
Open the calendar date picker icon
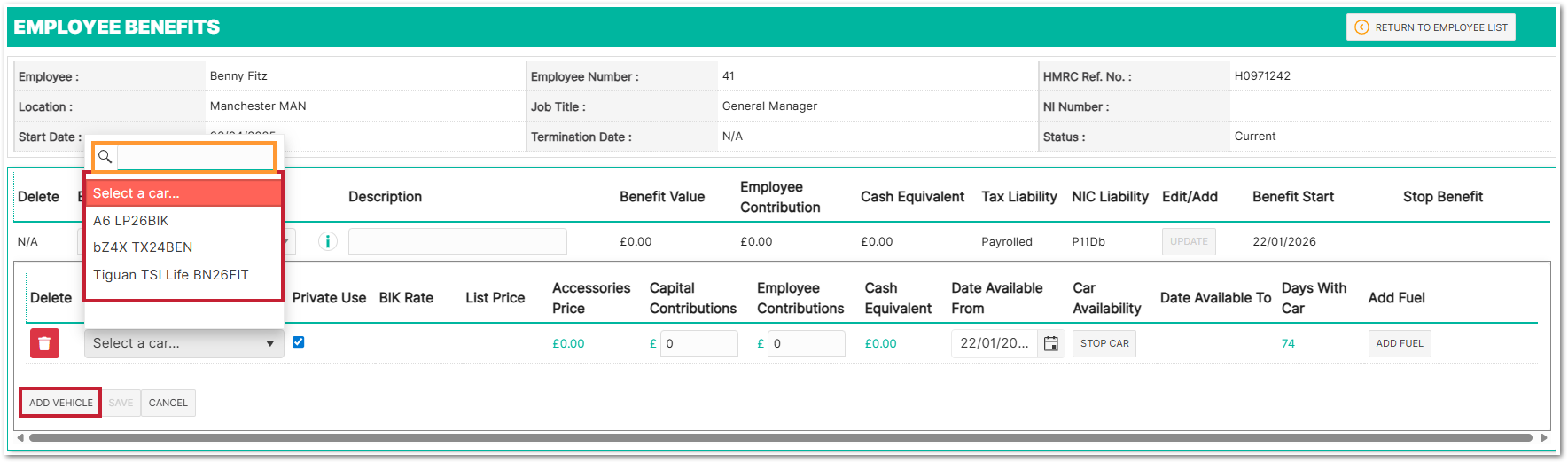(1050, 343)
